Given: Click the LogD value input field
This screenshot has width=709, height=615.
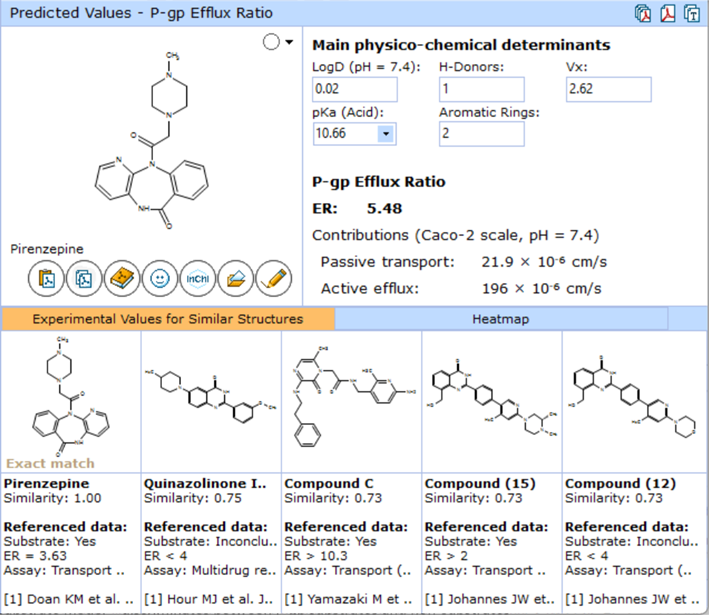Looking at the screenshot, I should (x=355, y=90).
